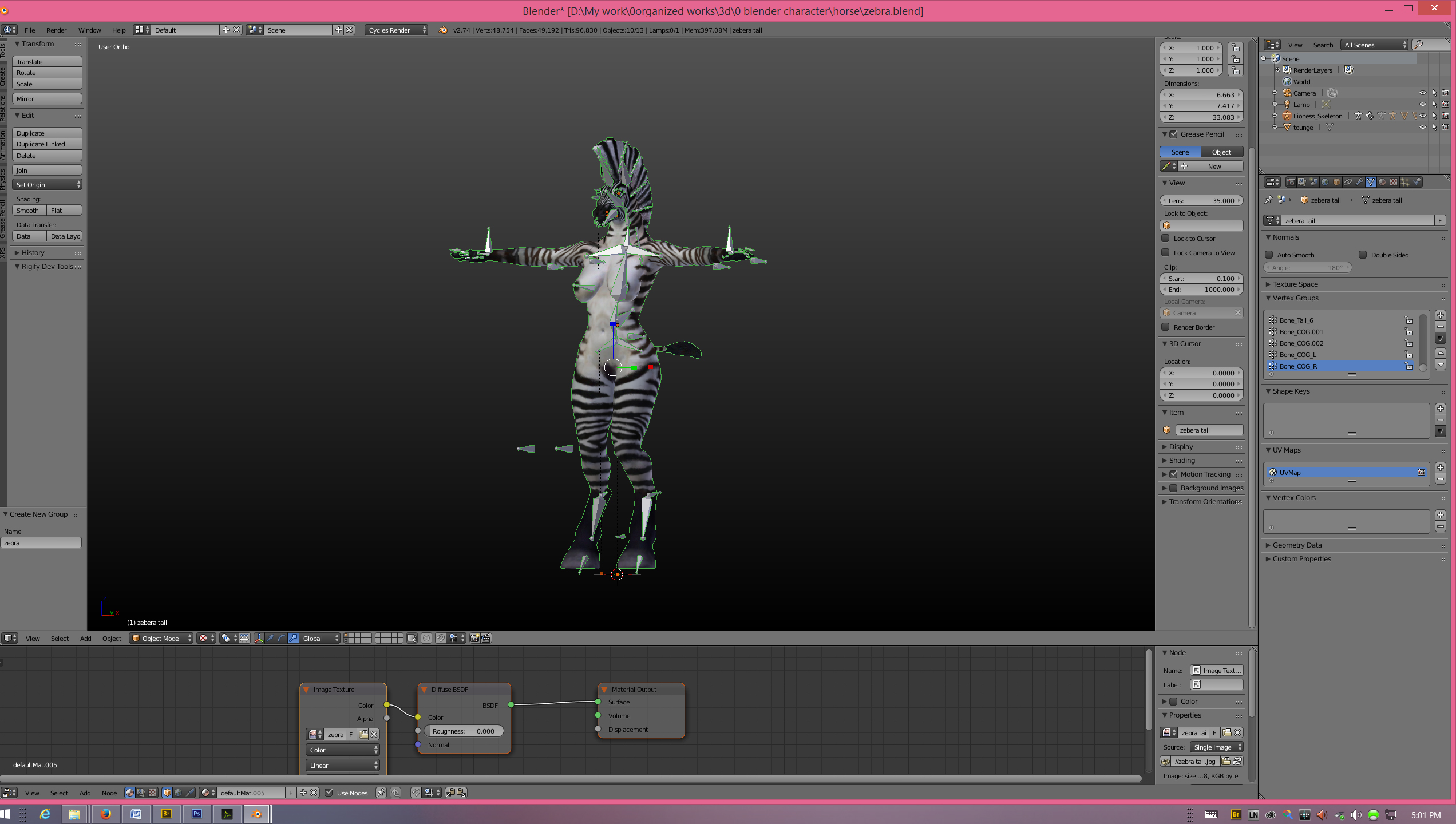Image resolution: width=1456 pixels, height=824 pixels.
Task: Open the Texture properties tab (checker icon)
Action: [x=1394, y=182]
